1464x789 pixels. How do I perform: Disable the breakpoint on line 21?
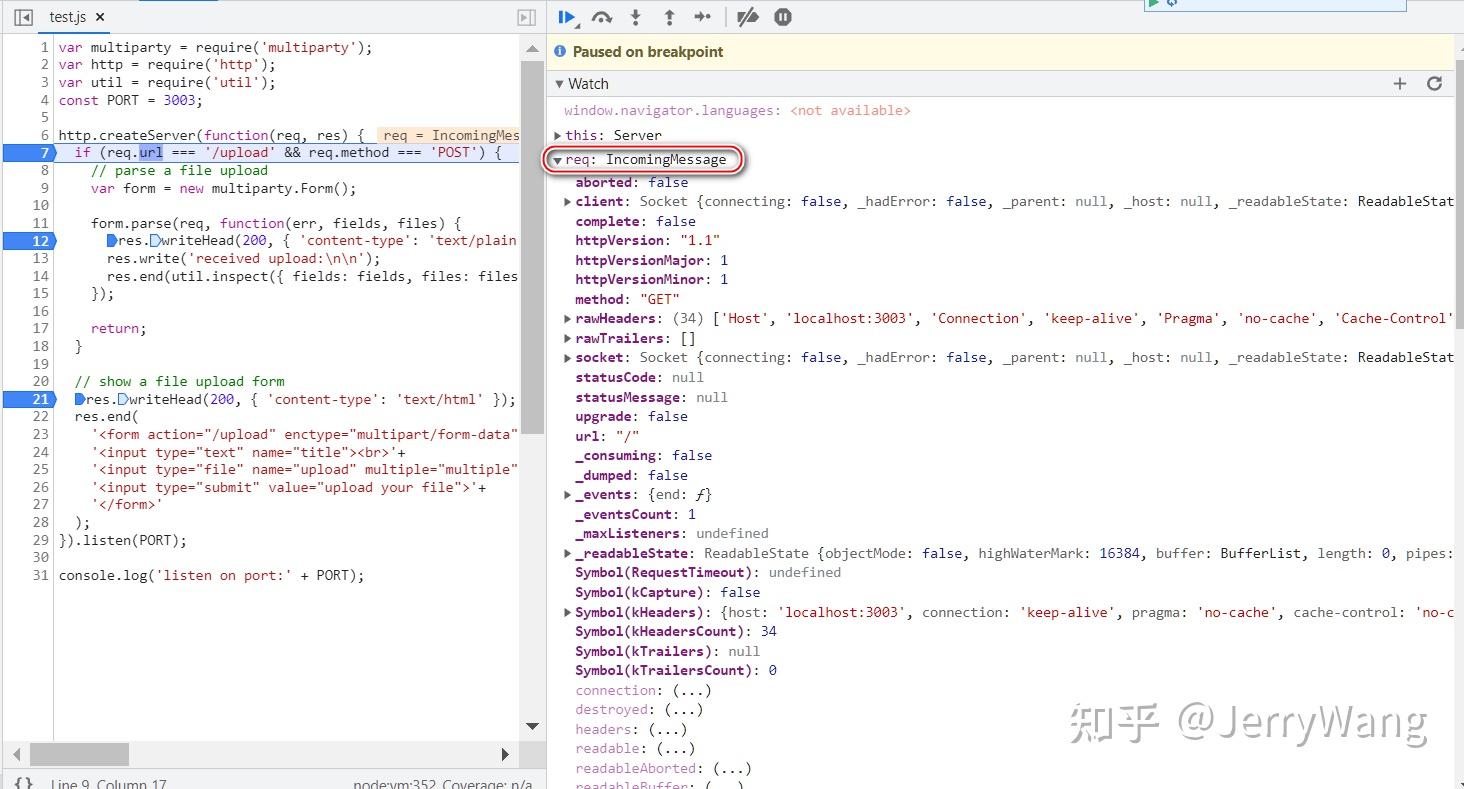click(x=38, y=399)
